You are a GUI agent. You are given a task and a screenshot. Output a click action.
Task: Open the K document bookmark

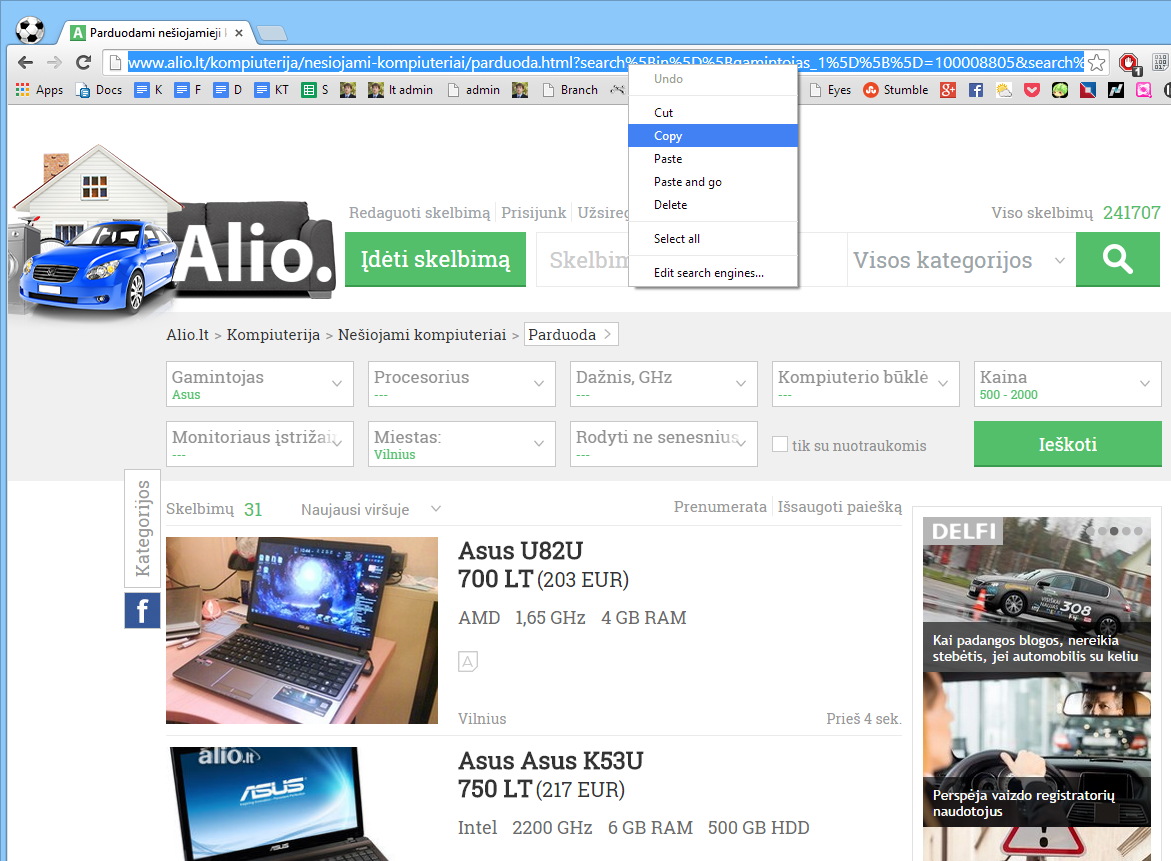(x=149, y=90)
